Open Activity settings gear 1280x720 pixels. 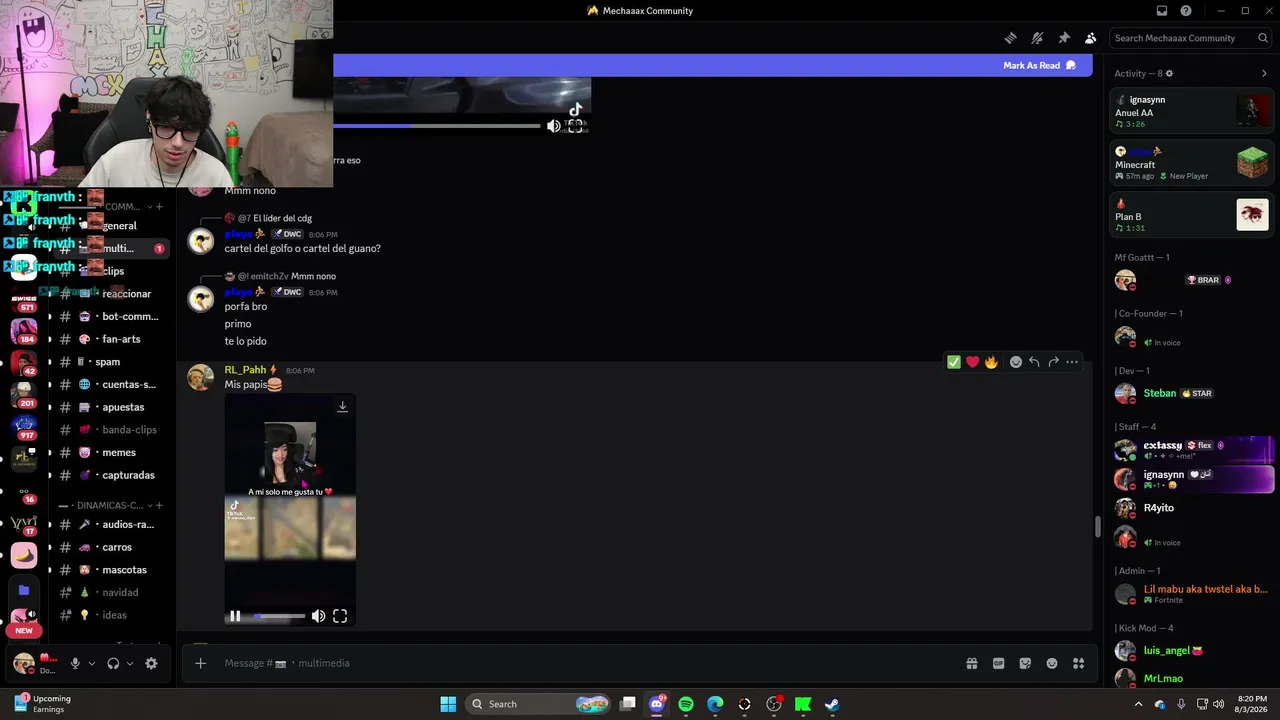point(1169,74)
